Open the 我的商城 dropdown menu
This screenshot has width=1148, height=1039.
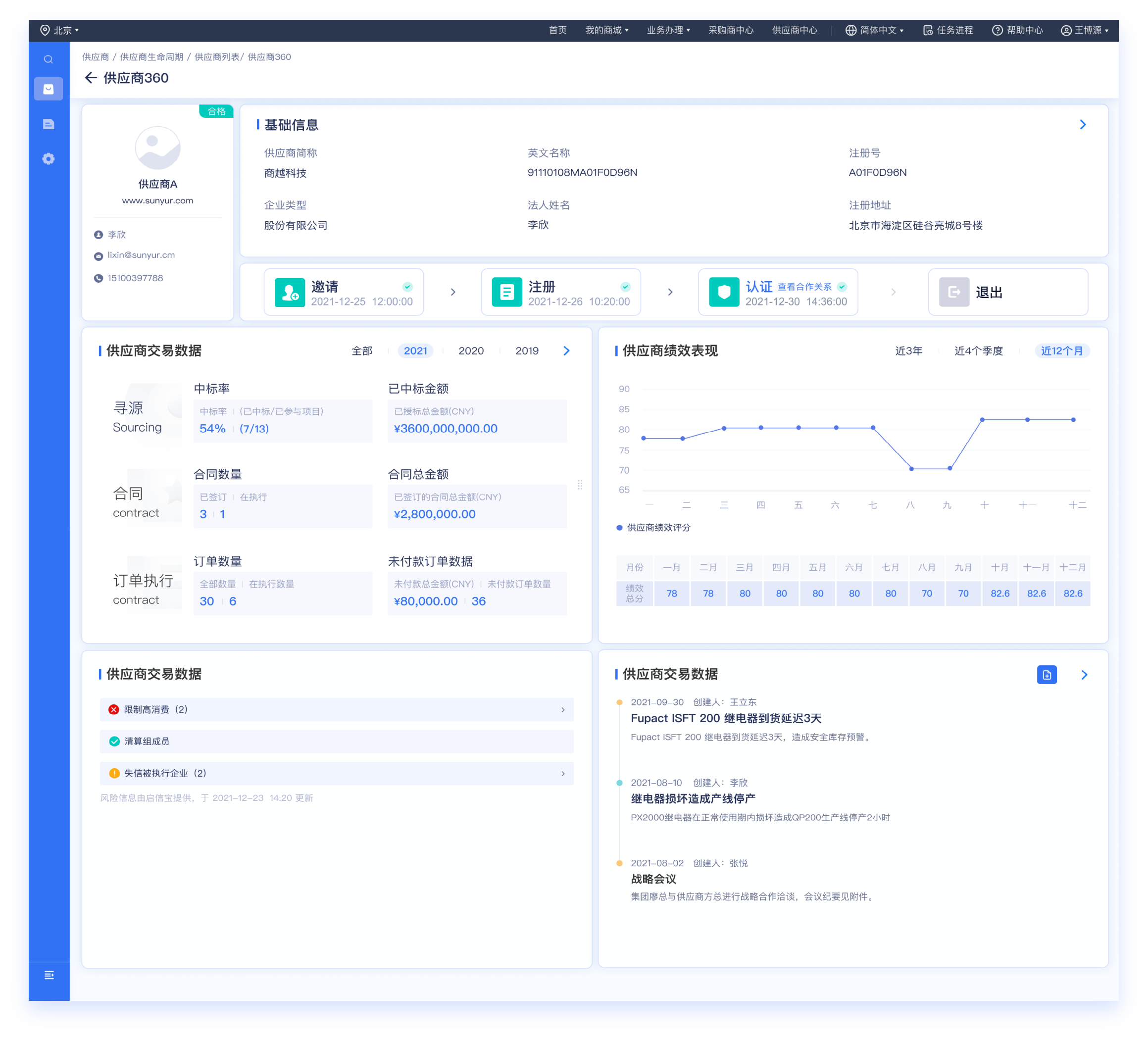606,30
